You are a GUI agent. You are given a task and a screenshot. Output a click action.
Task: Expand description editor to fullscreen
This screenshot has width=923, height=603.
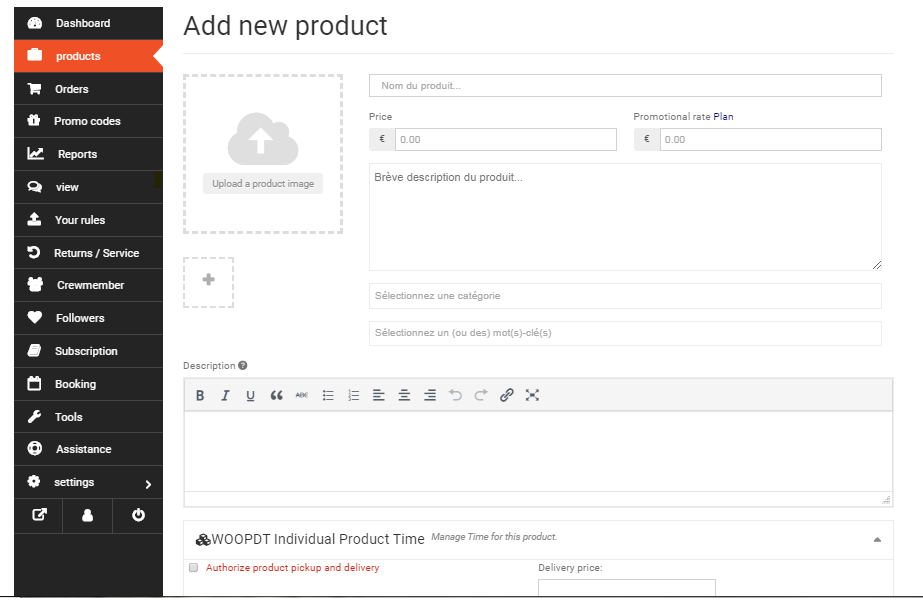tap(532, 395)
